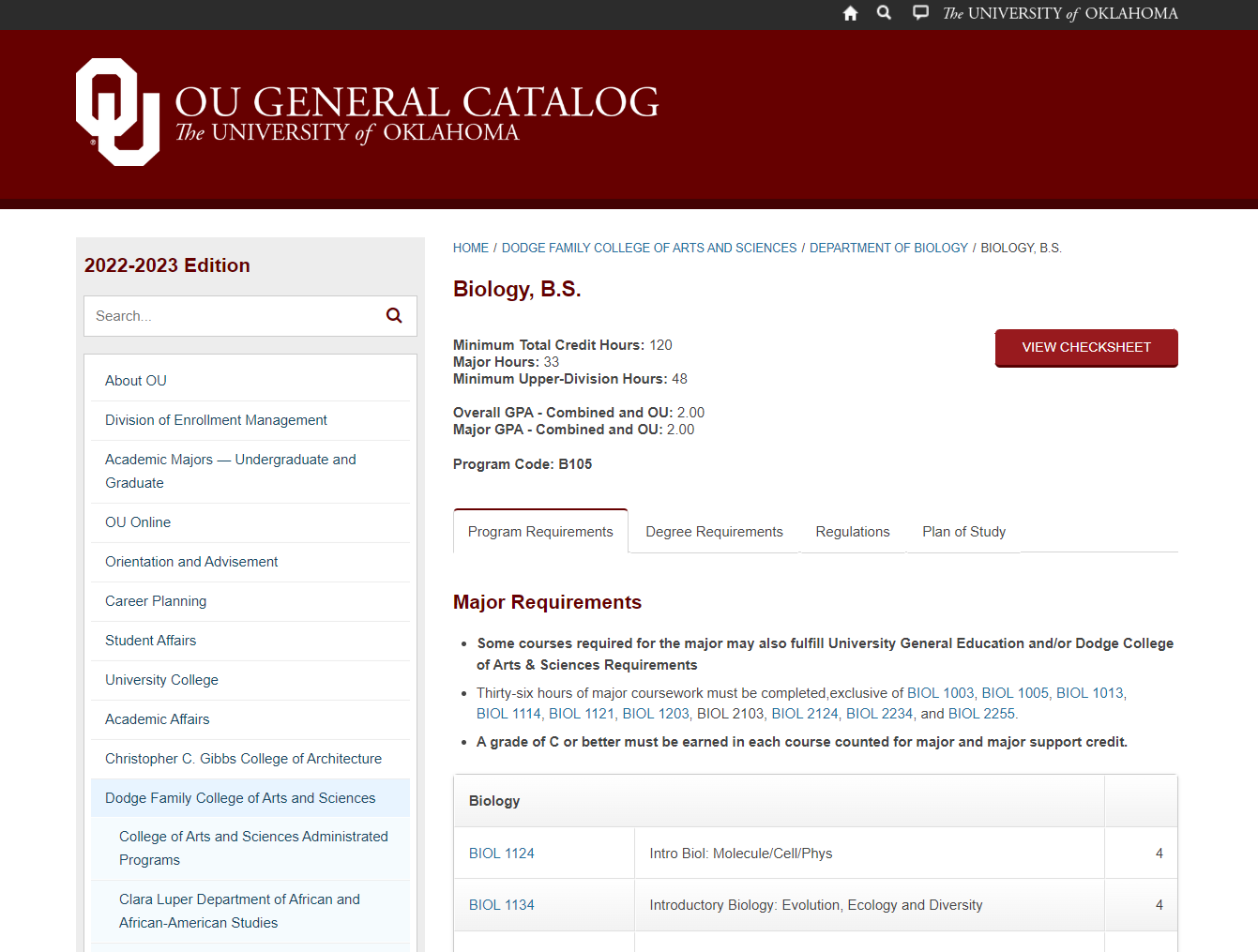1258x952 pixels.
Task: Go to the home page icon
Action: (x=850, y=13)
